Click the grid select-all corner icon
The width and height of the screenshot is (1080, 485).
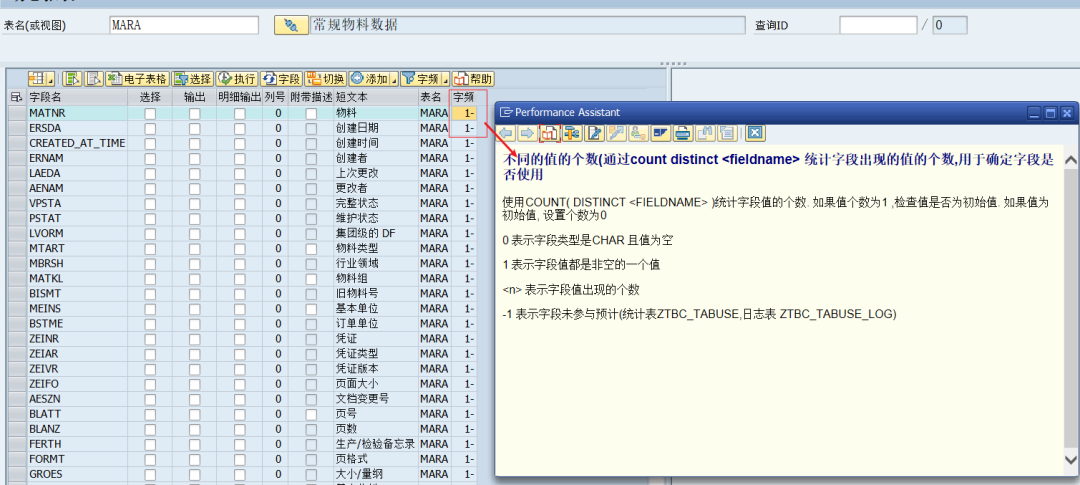click(x=17, y=98)
